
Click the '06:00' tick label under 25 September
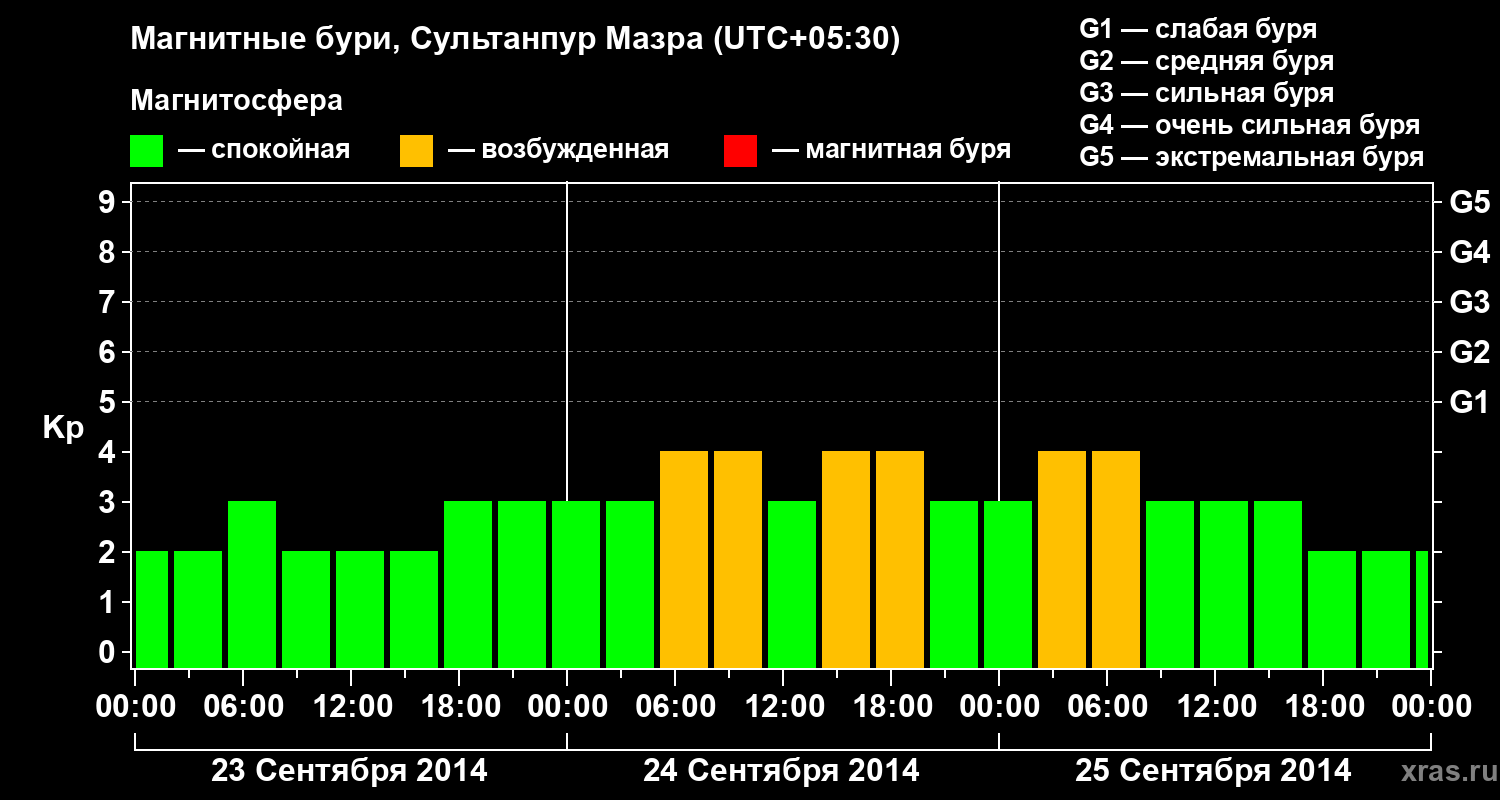tap(1108, 707)
